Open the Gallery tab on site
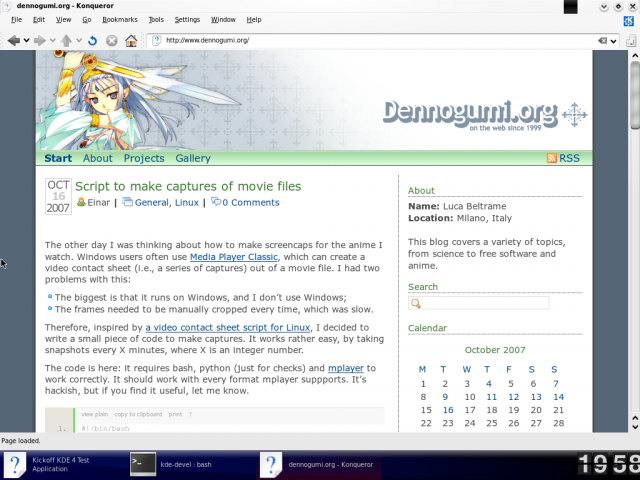 tap(193, 158)
